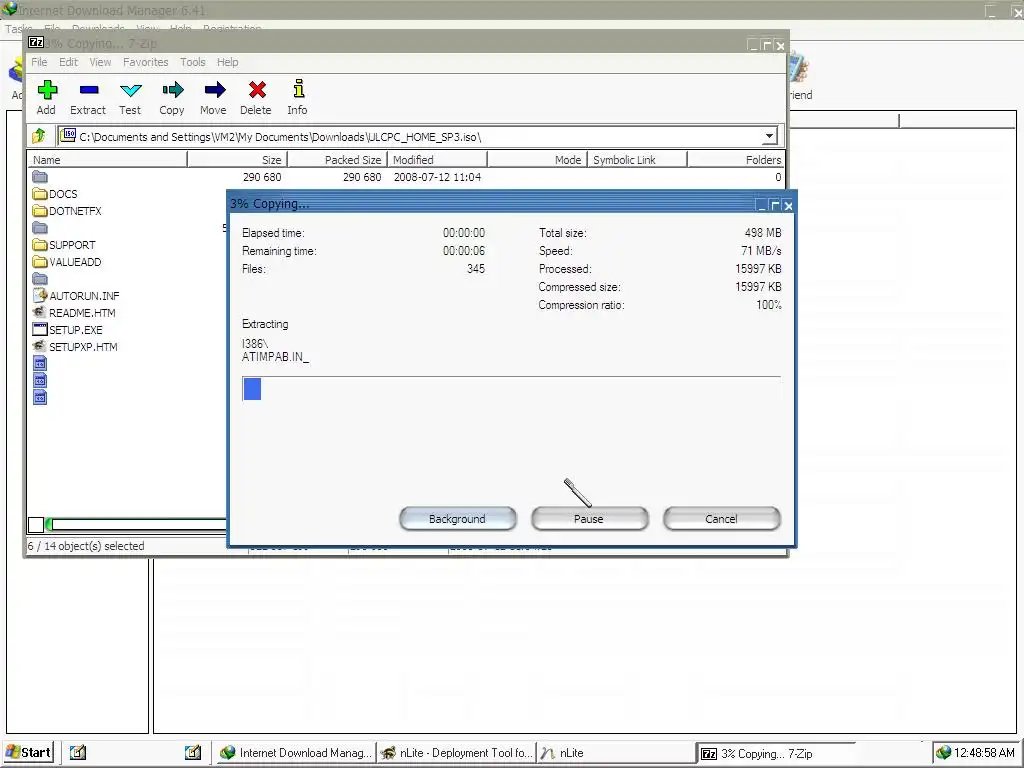The image size is (1024, 768).
Task: Open the File menu in 7-Zip
Action: [x=39, y=62]
